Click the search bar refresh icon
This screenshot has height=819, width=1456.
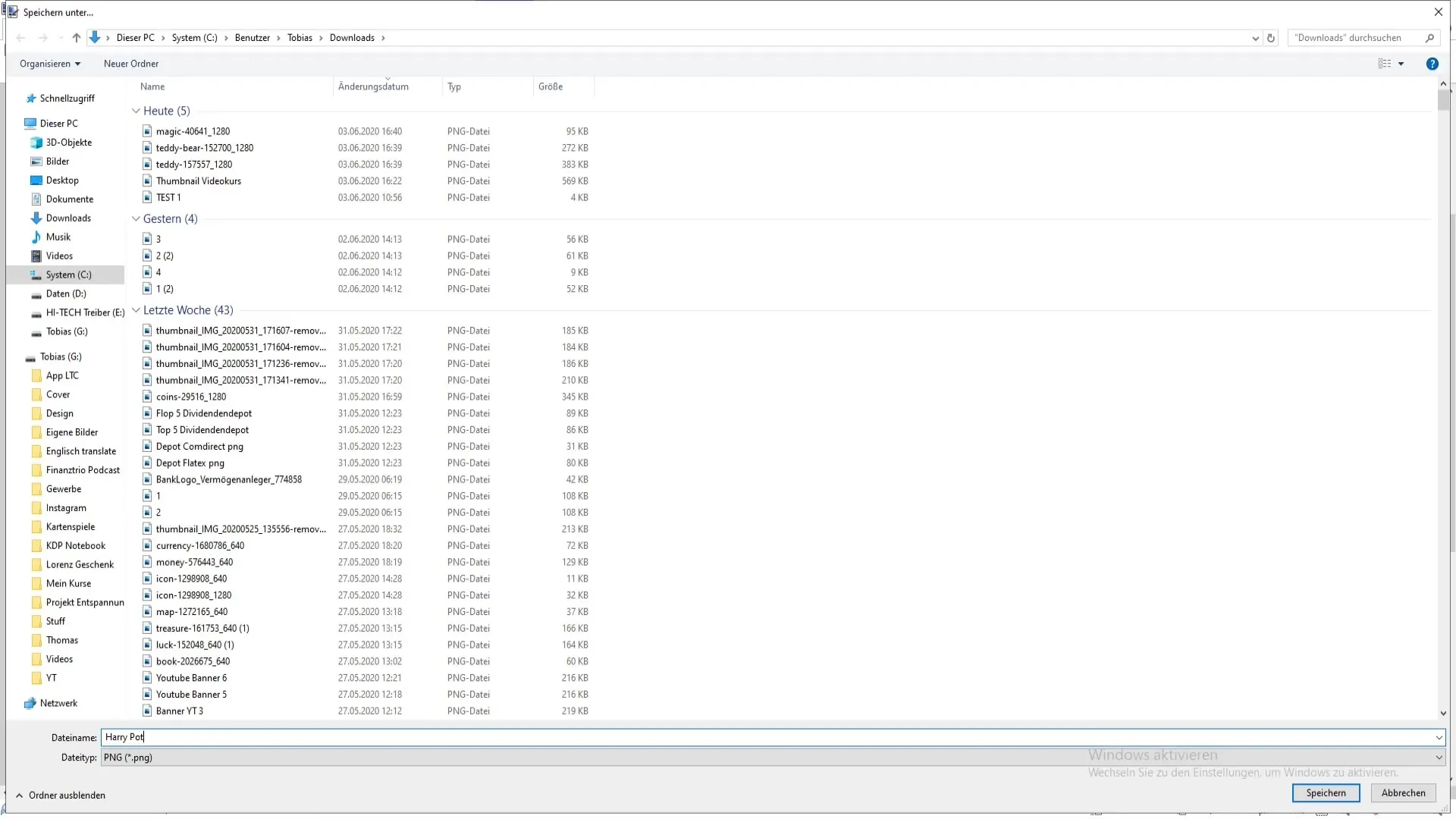coord(1272,38)
